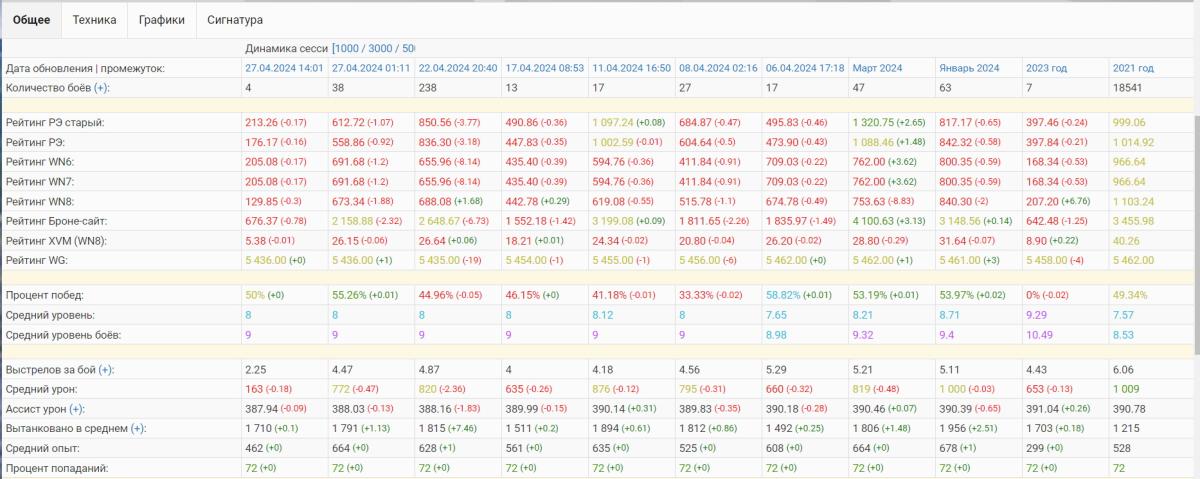The image size is (1200, 479).
Task: Click the Рейтинг XVM (WN8) row label
Action: (x=56, y=240)
